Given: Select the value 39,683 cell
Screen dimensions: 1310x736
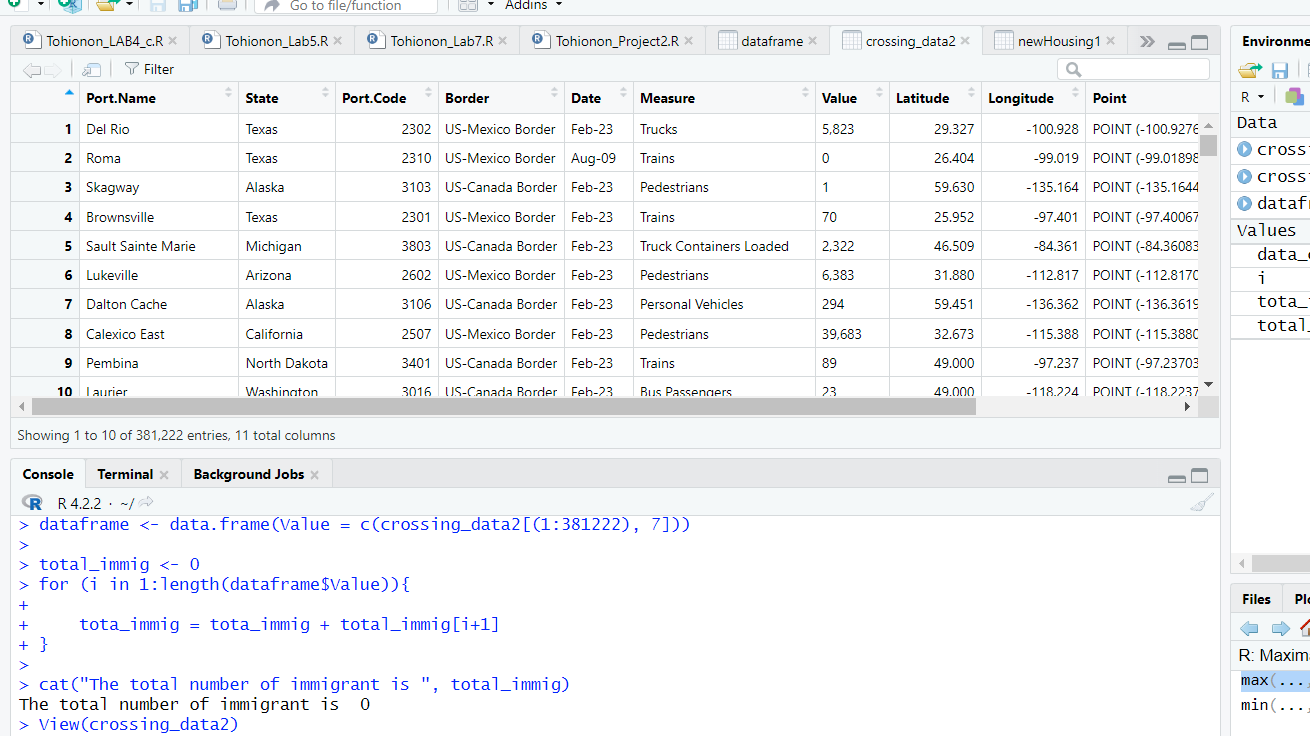Looking at the screenshot, I should coord(852,334).
